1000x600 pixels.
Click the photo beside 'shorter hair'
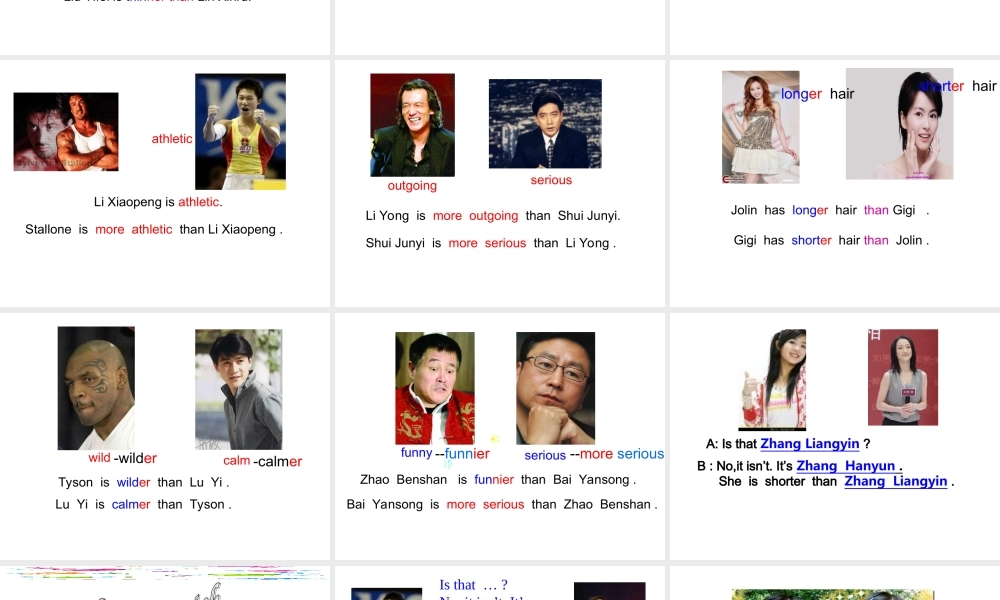point(899,124)
